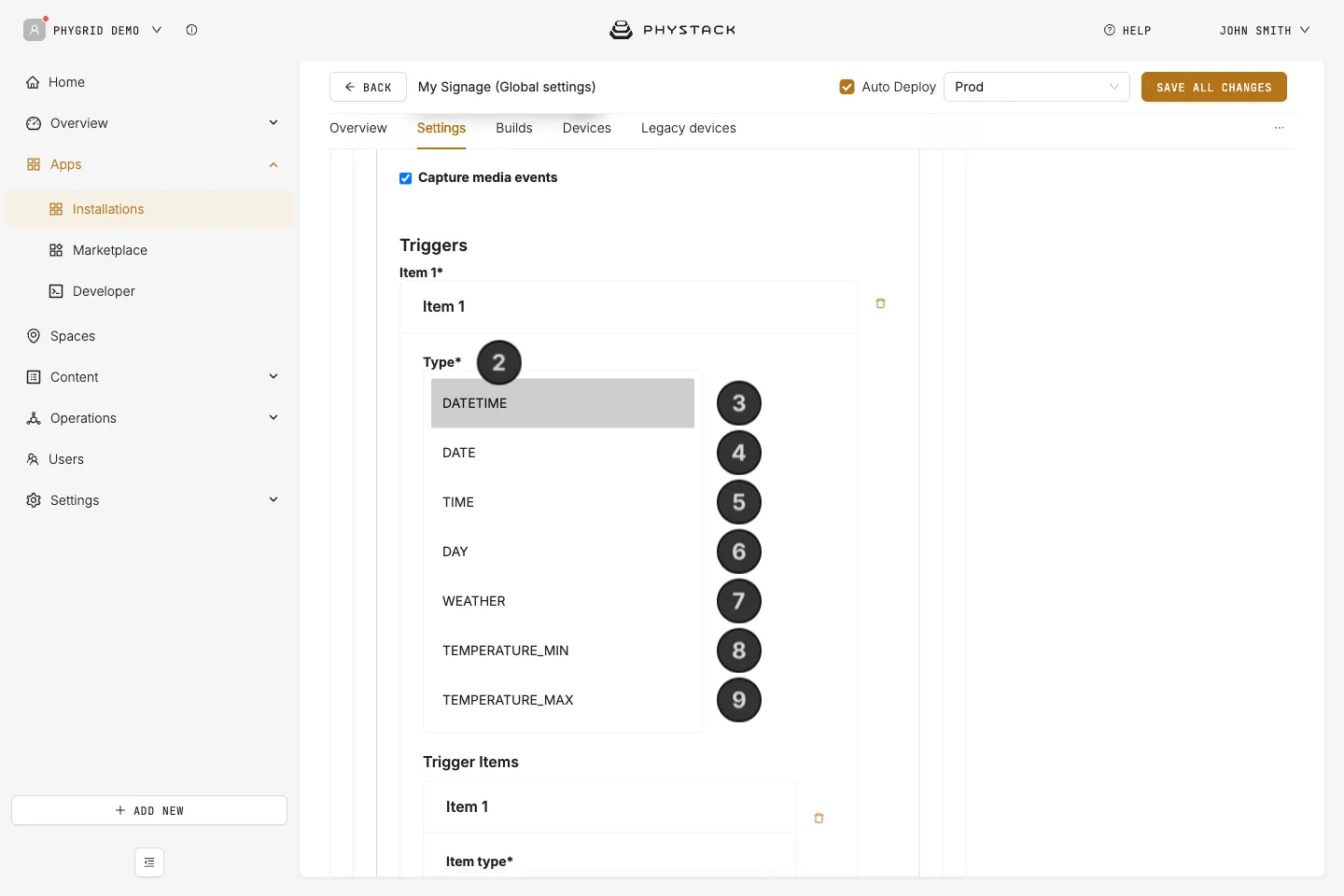The width and height of the screenshot is (1344, 896).
Task: Open the Phygrid Demo tenant switcher
Action: point(107,30)
